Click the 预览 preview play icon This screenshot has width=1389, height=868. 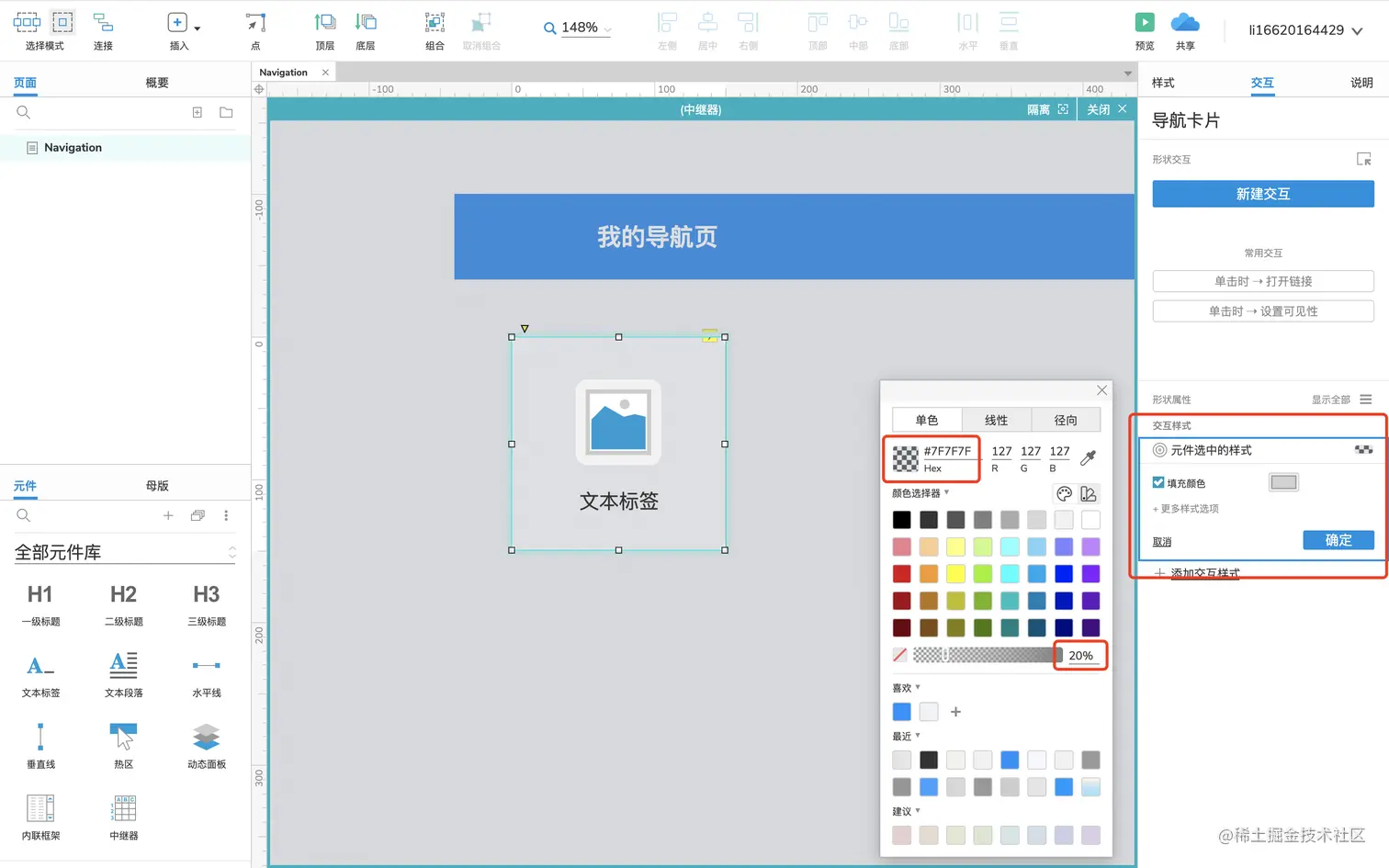[1145, 22]
